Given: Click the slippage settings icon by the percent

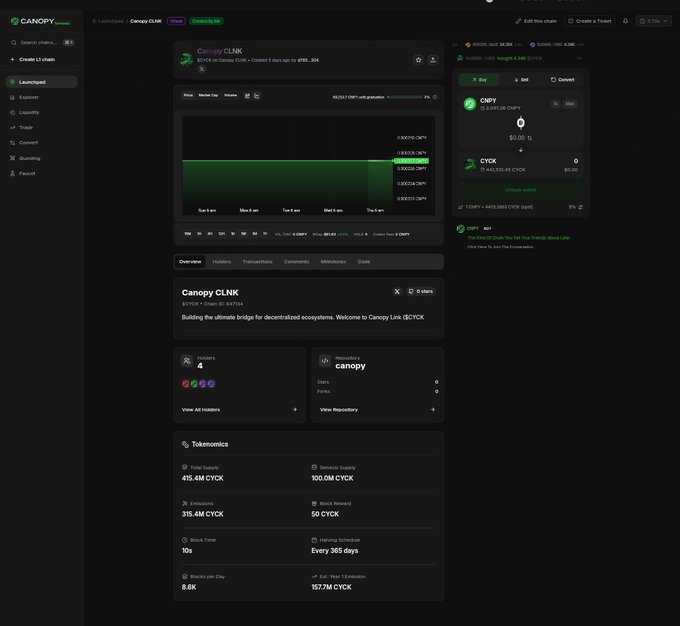Looking at the screenshot, I should coord(581,207).
